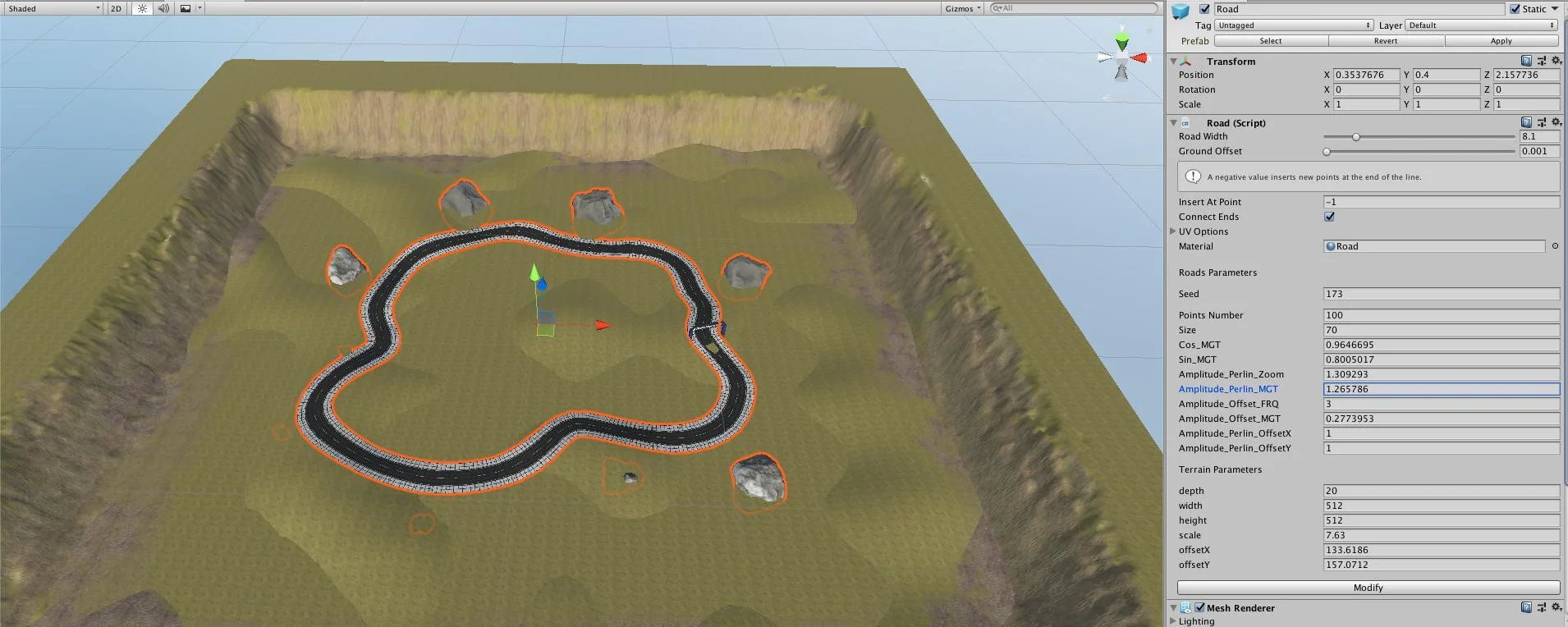
Task: Collapse the Transform component foldout
Action: (x=1173, y=61)
